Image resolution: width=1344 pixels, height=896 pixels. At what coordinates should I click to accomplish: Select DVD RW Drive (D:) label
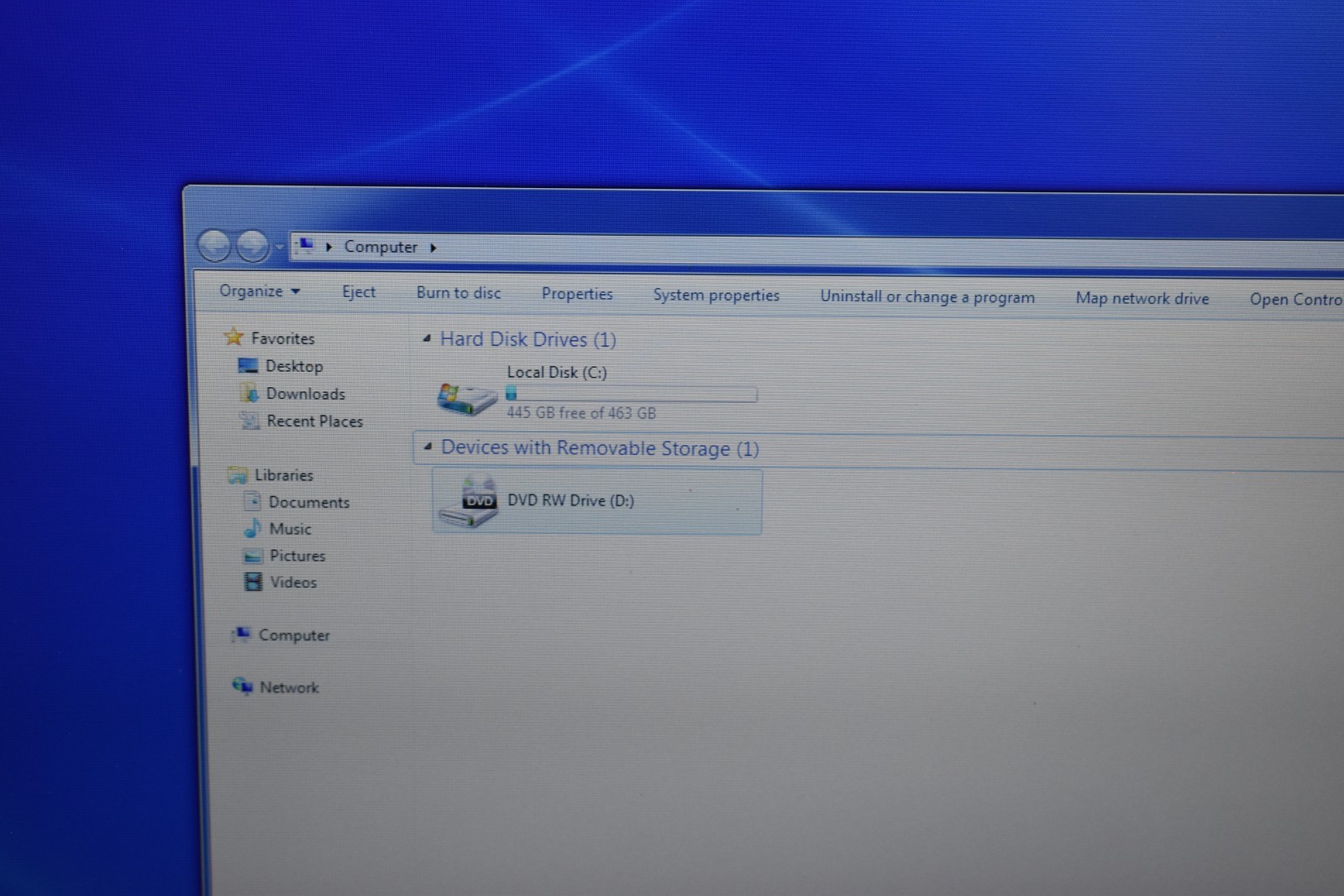click(571, 500)
